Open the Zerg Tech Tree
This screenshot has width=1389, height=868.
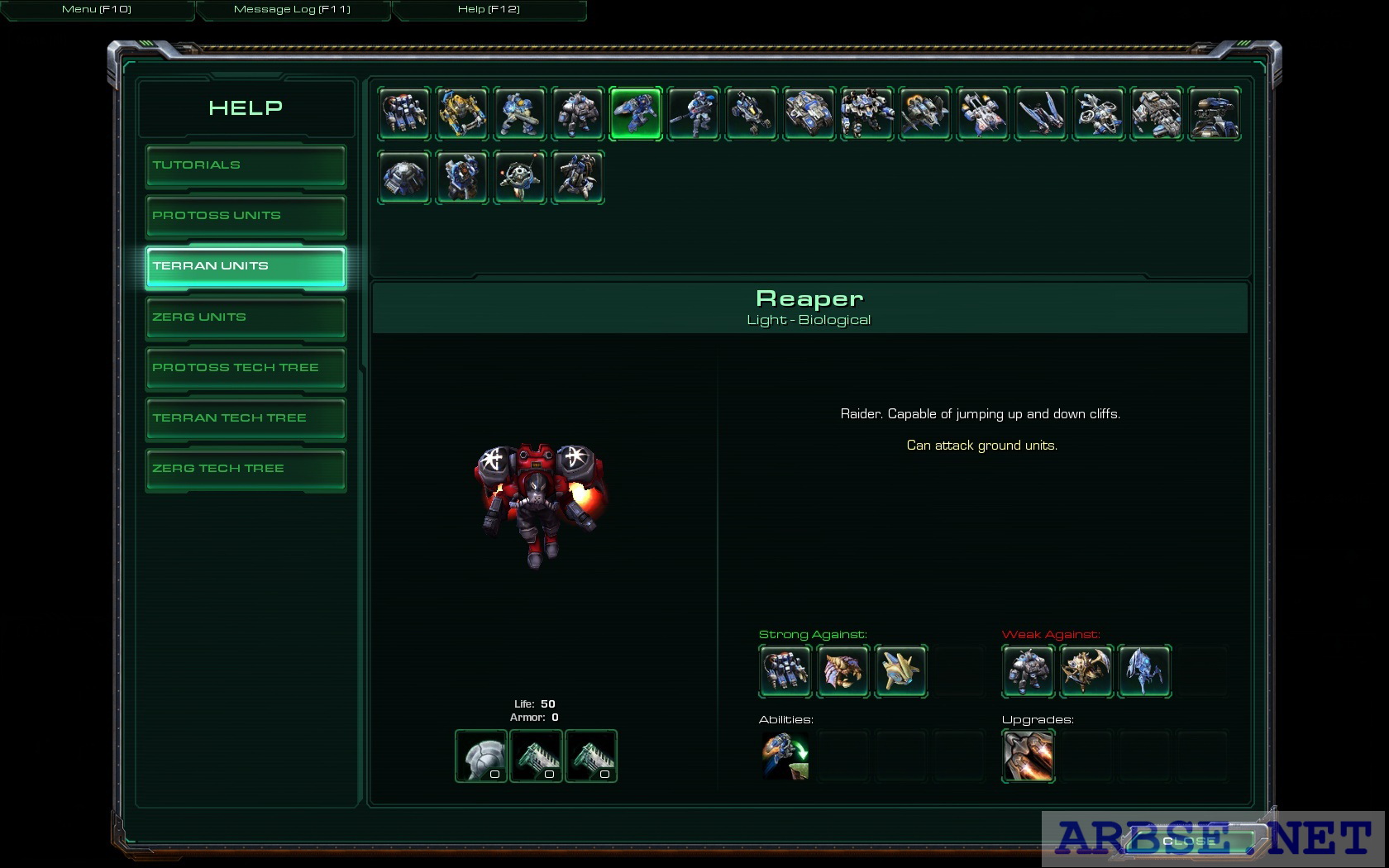pyautogui.click(x=246, y=469)
